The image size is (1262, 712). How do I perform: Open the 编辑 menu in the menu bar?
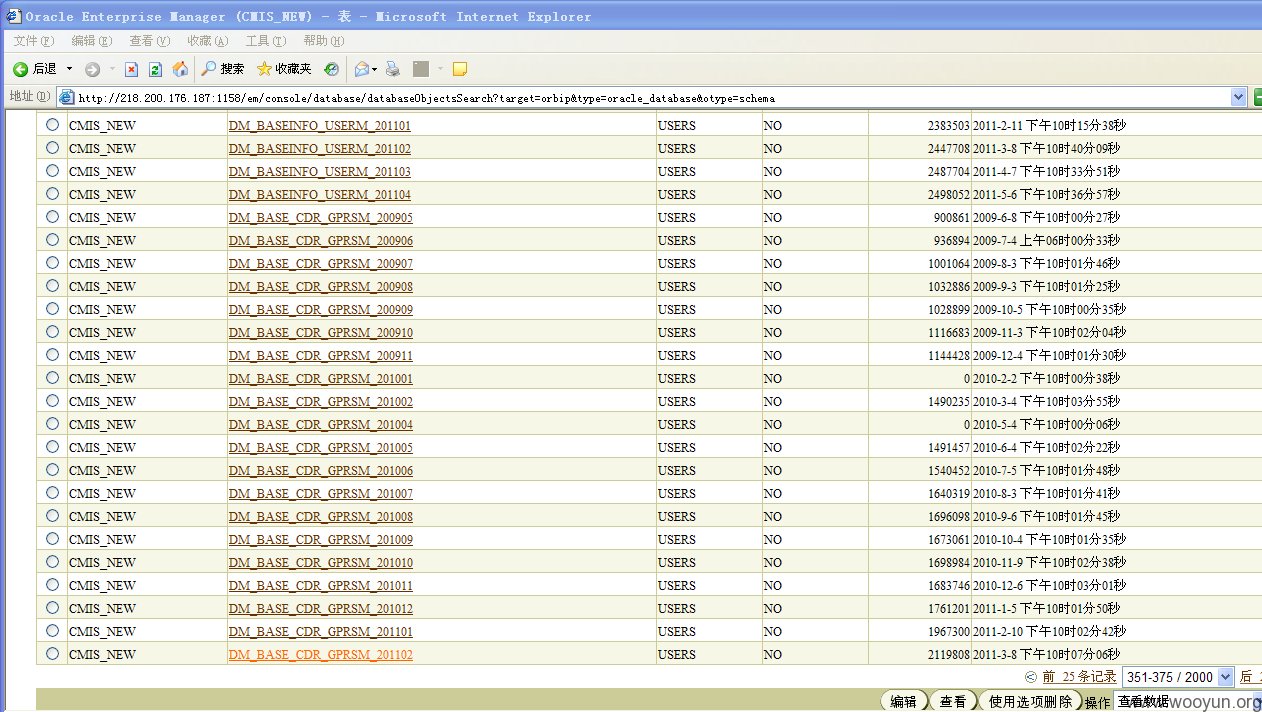tap(92, 41)
